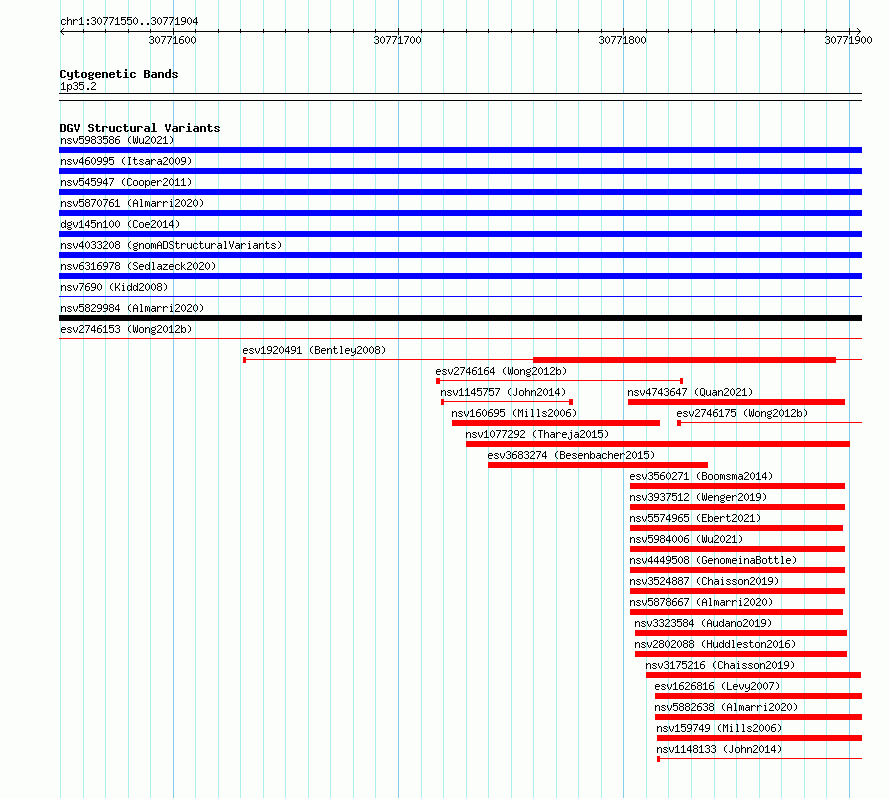
Task: Click the black bar of nsv5829984 (Almarri2020)
Action: point(460,318)
